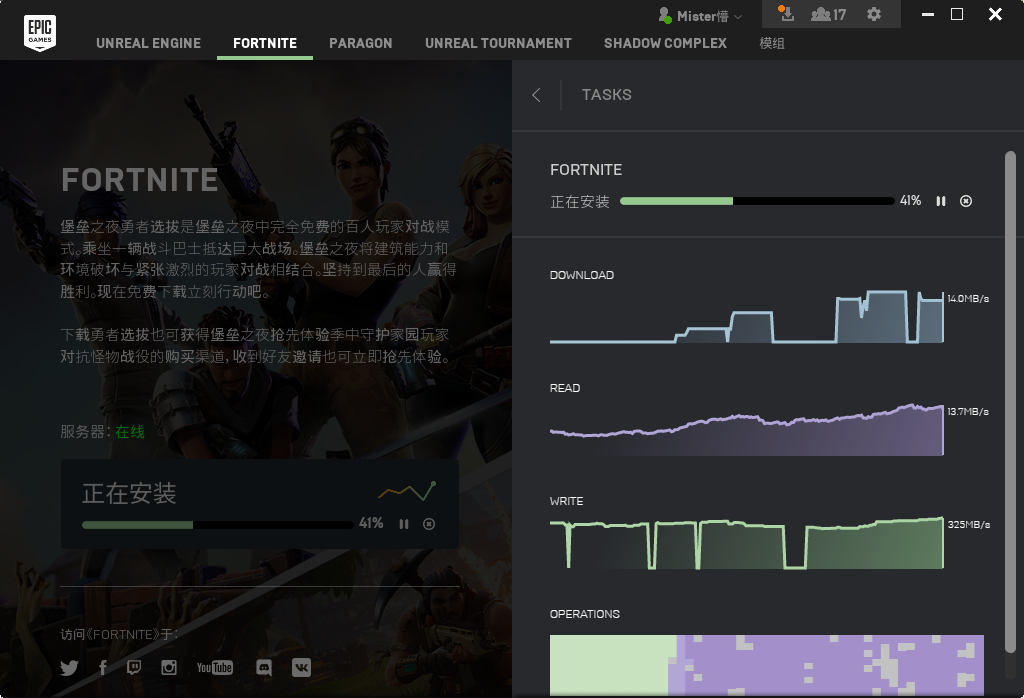
Task: Open Fortnite Twitch channel icon
Action: pyautogui.click(x=134, y=667)
